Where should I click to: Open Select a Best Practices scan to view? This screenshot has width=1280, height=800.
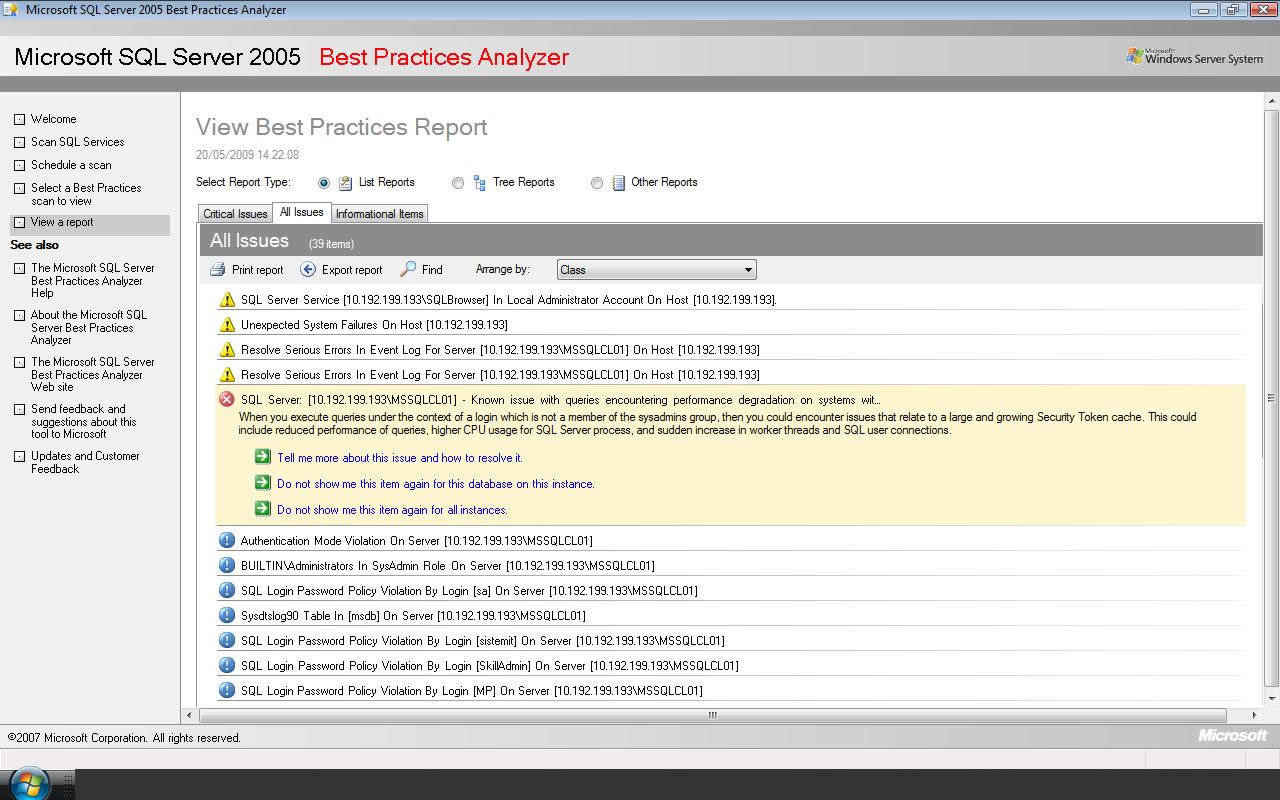[86, 194]
